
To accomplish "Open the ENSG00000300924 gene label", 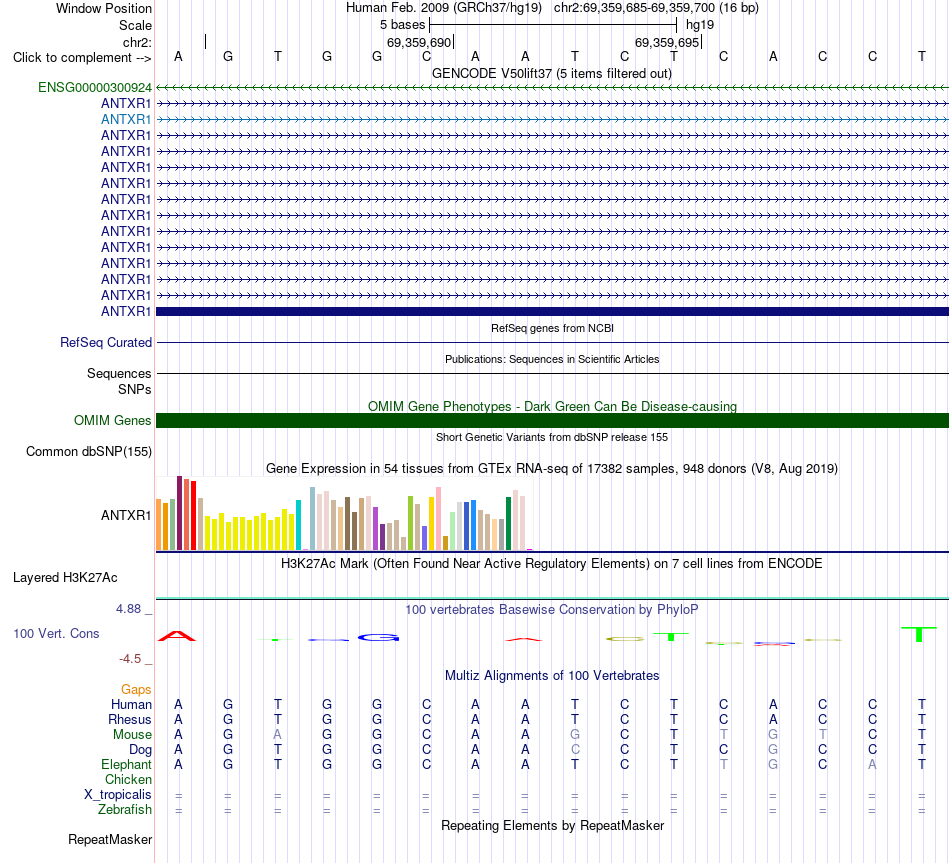I will click(95, 87).
